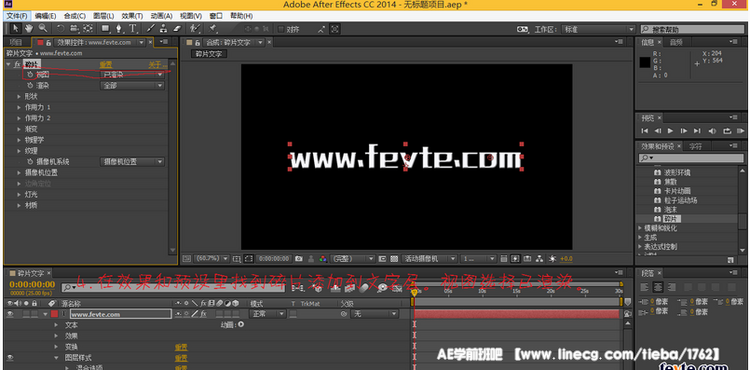Open the viewer magnification dropdown 60.7%
750x370 pixels.
[x=212, y=259]
